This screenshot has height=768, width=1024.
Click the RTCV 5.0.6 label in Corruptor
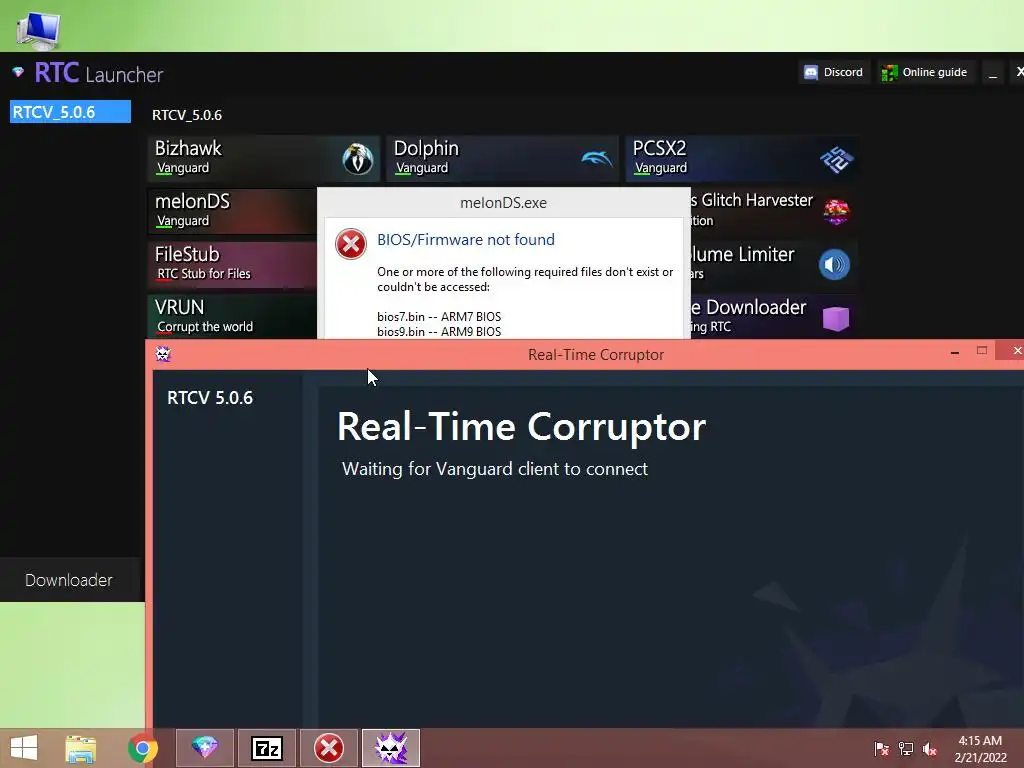(x=210, y=398)
